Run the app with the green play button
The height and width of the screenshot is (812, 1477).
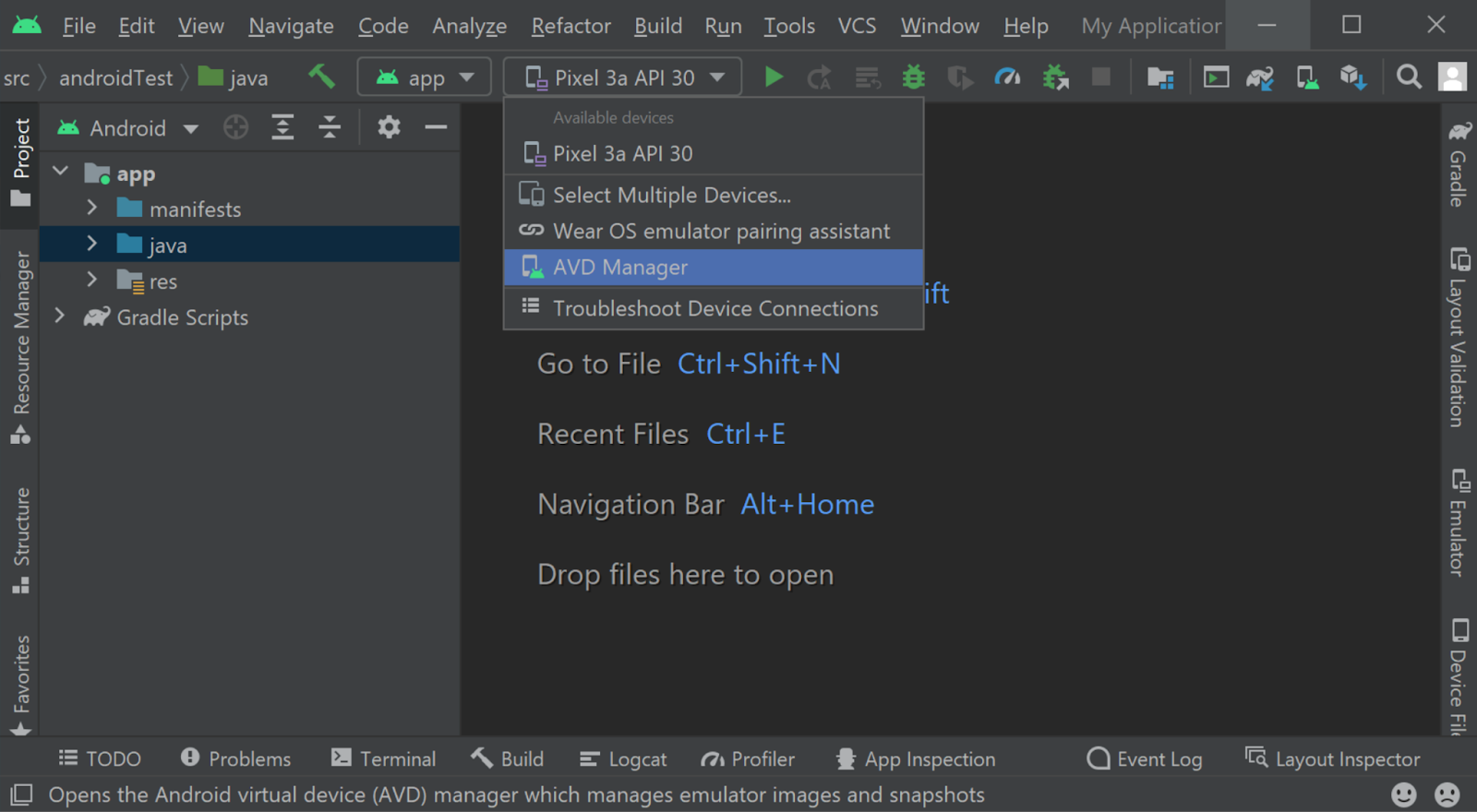pos(774,78)
